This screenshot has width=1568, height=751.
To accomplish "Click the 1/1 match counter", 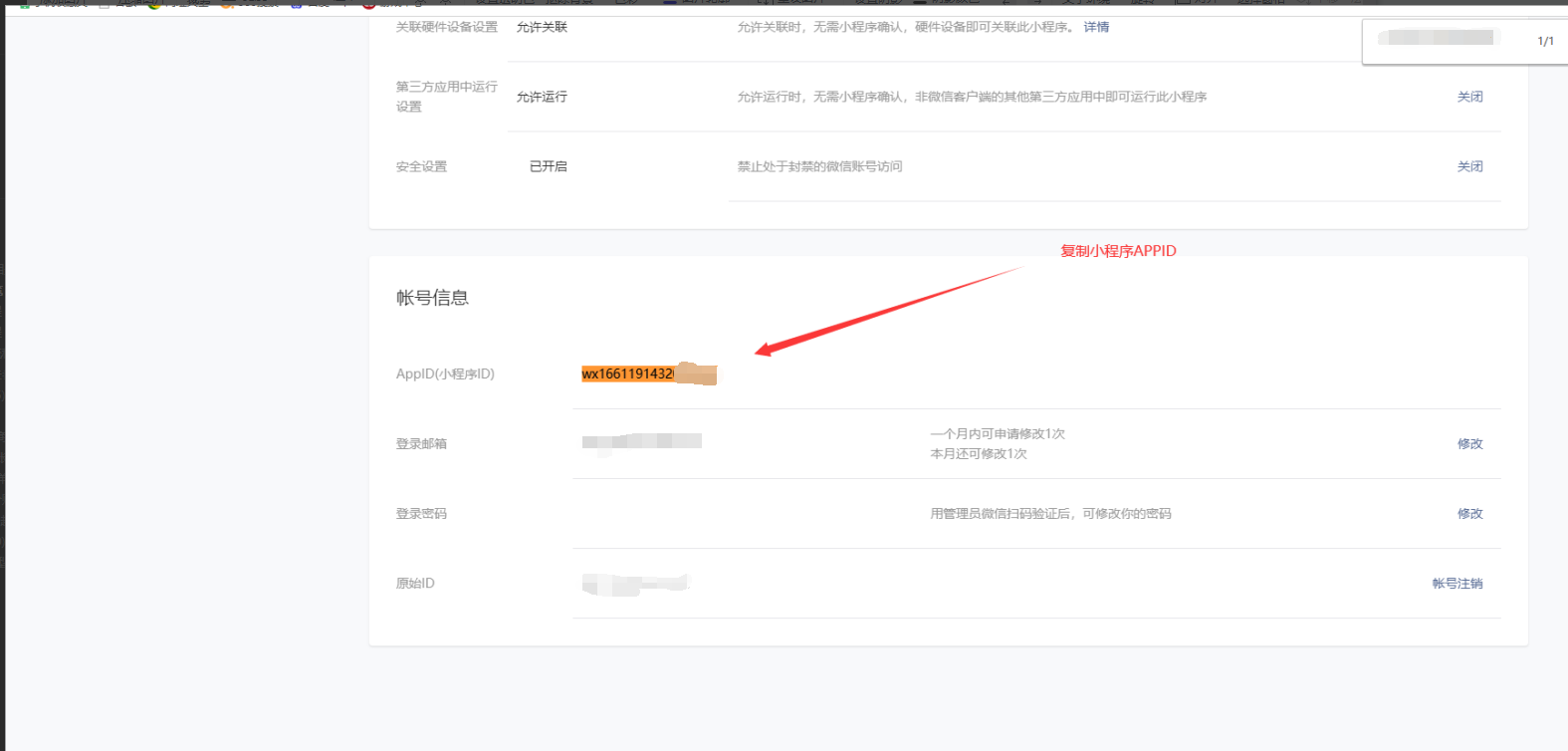I will 1545,41.
